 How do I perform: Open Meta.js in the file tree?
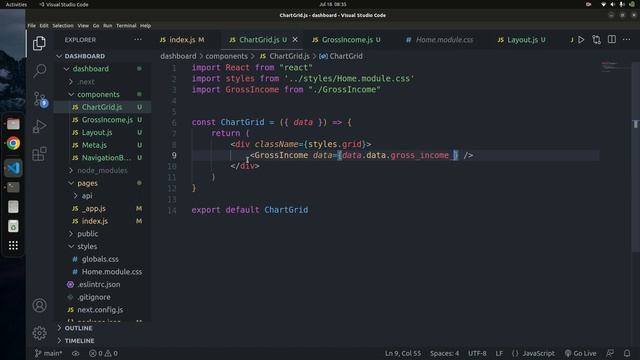[x=94, y=145]
